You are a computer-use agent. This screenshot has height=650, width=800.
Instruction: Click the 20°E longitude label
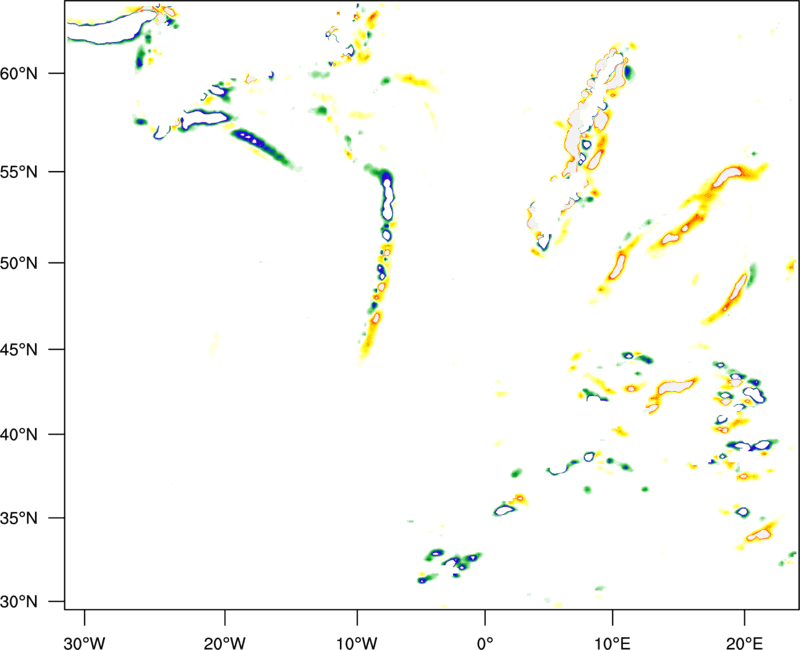pyautogui.click(x=744, y=643)
